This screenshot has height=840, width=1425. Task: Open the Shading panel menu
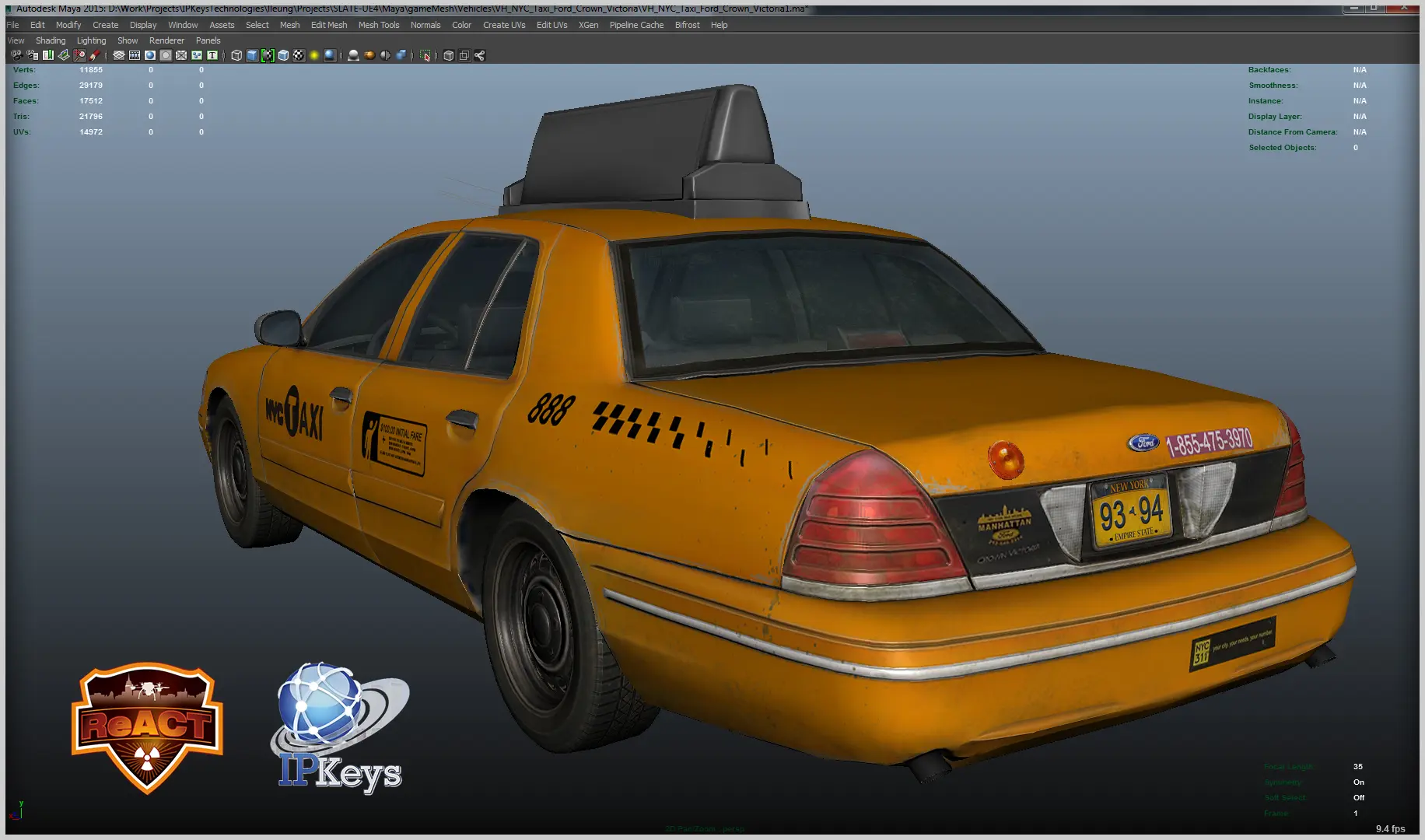pyautogui.click(x=51, y=40)
